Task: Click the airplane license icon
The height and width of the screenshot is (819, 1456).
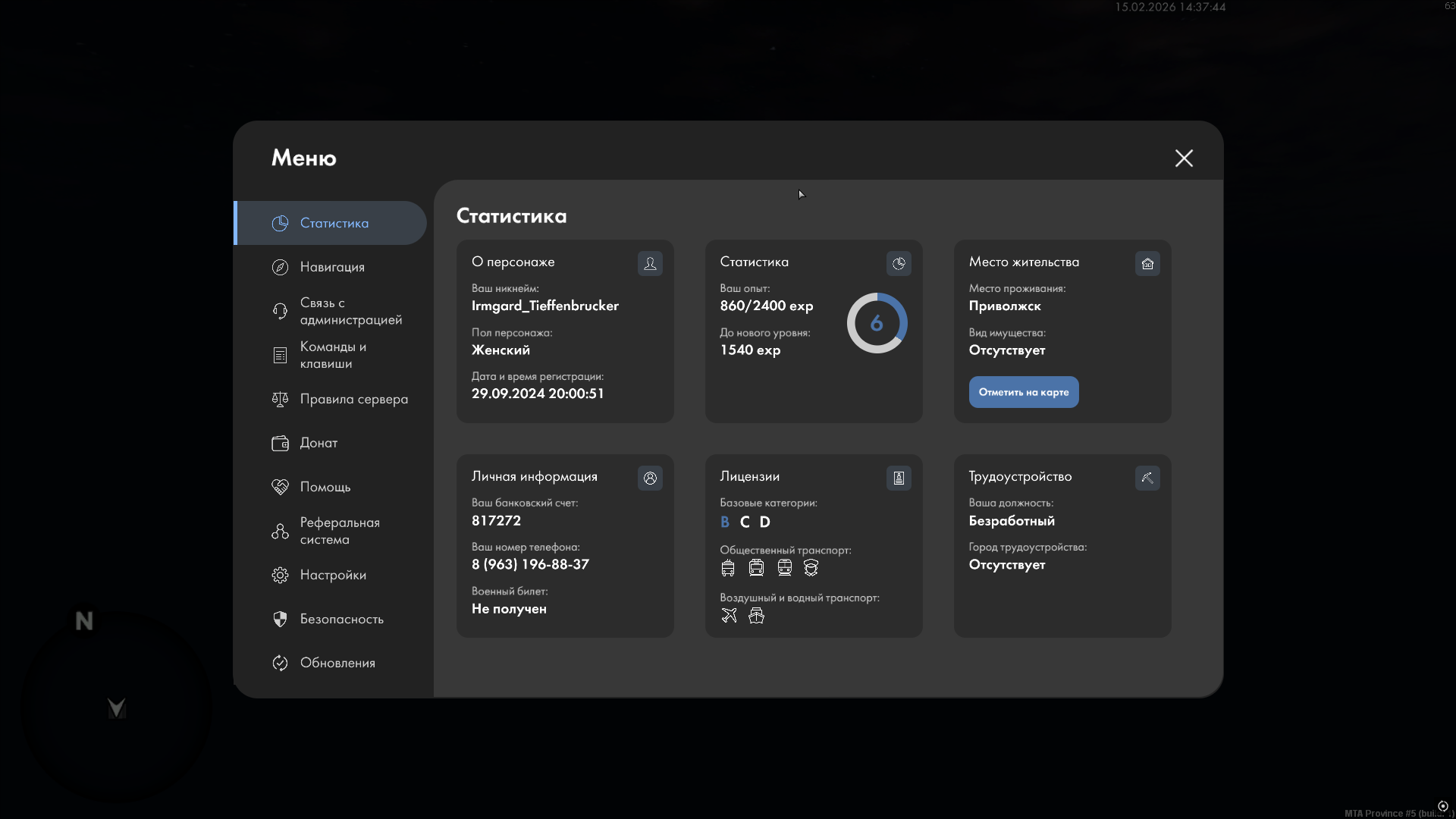Action: (x=729, y=616)
